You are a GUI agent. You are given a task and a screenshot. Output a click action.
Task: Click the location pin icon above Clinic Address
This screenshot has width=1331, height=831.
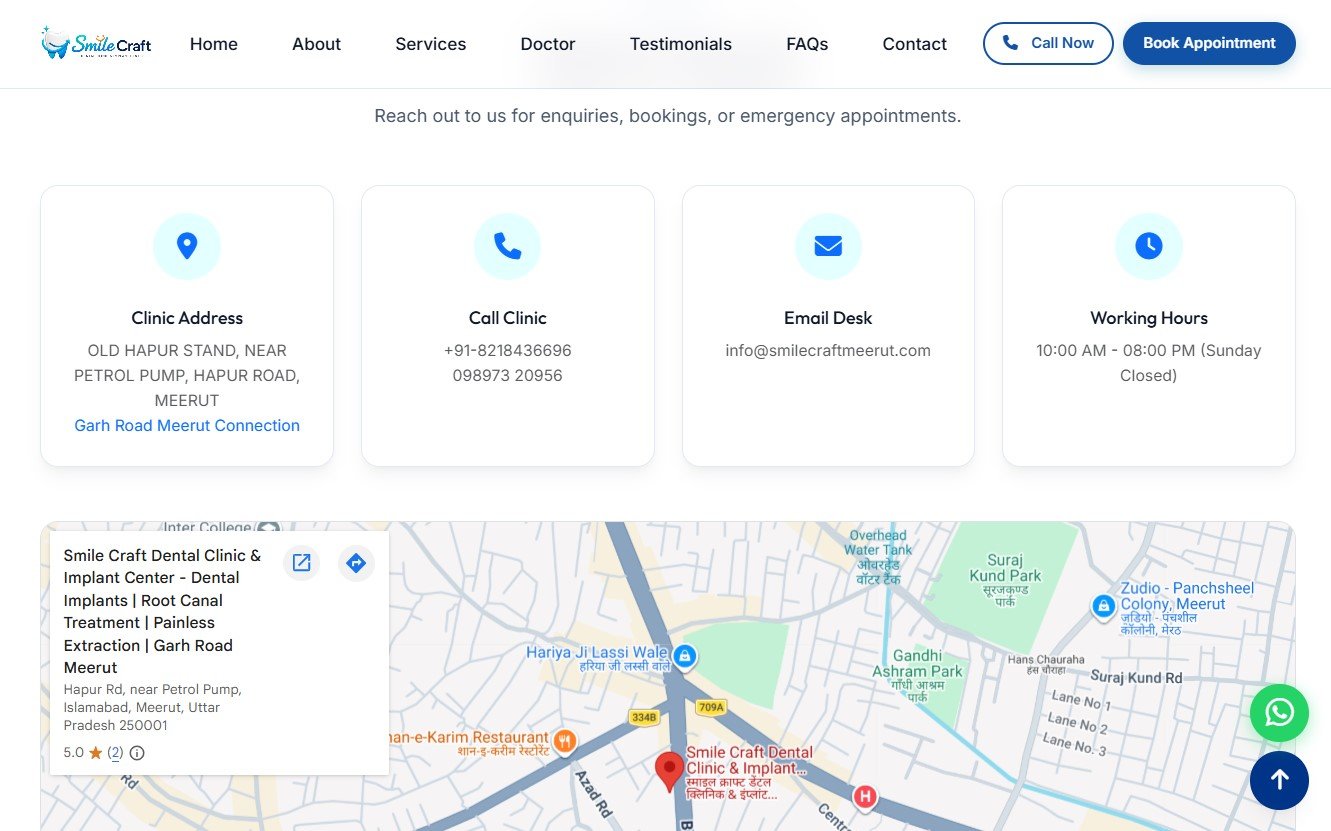[187, 246]
